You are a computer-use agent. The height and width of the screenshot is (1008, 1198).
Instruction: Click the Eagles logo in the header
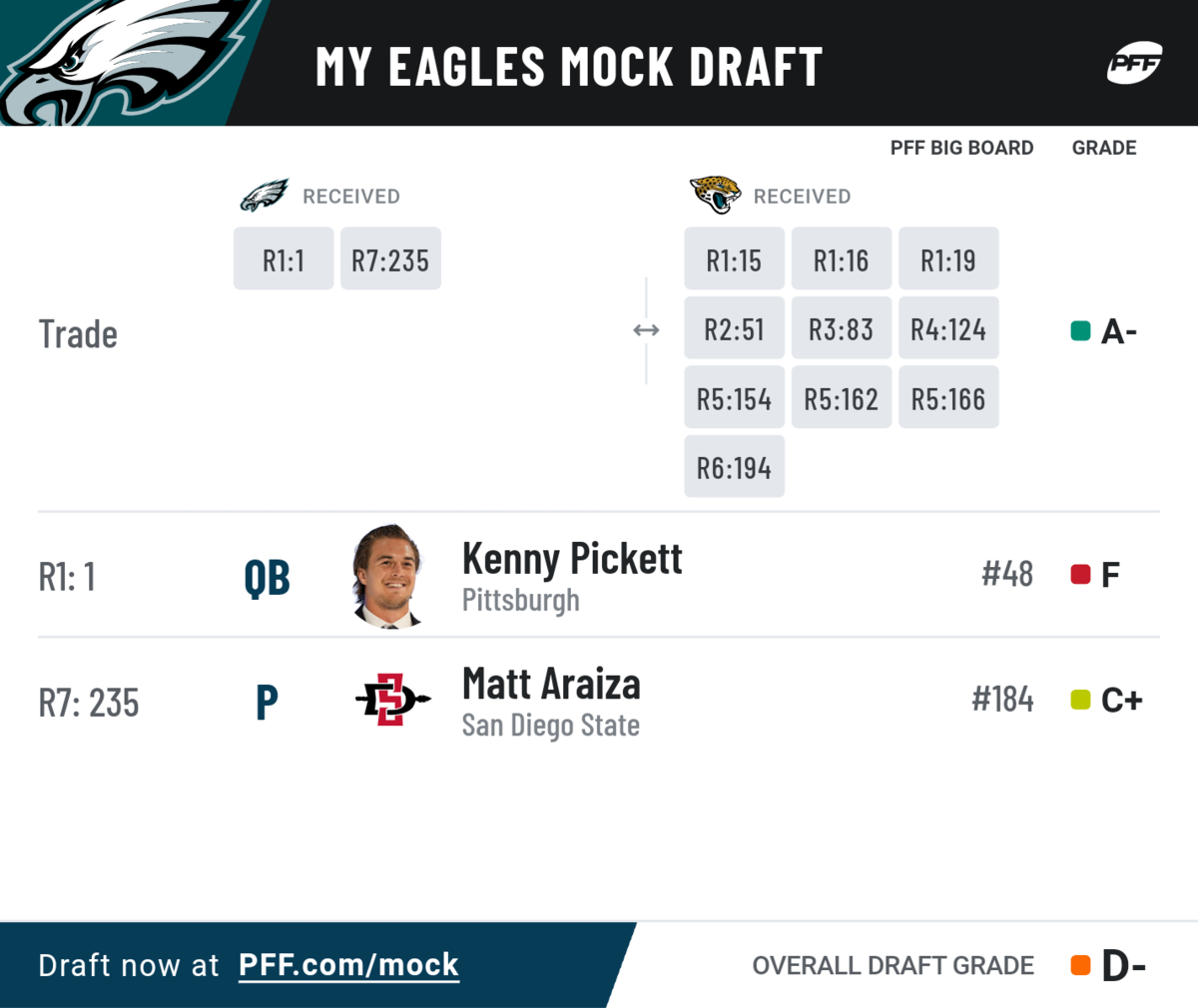pos(125,62)
